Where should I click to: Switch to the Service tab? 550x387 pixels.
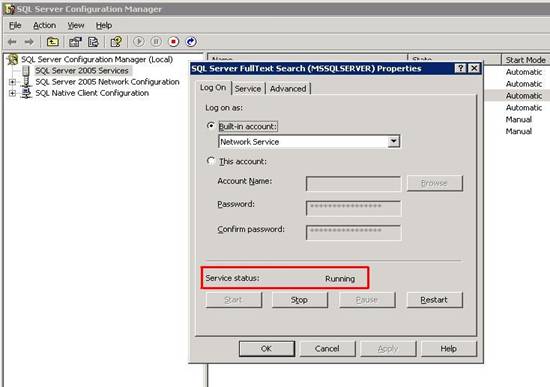tap(248, 89)
